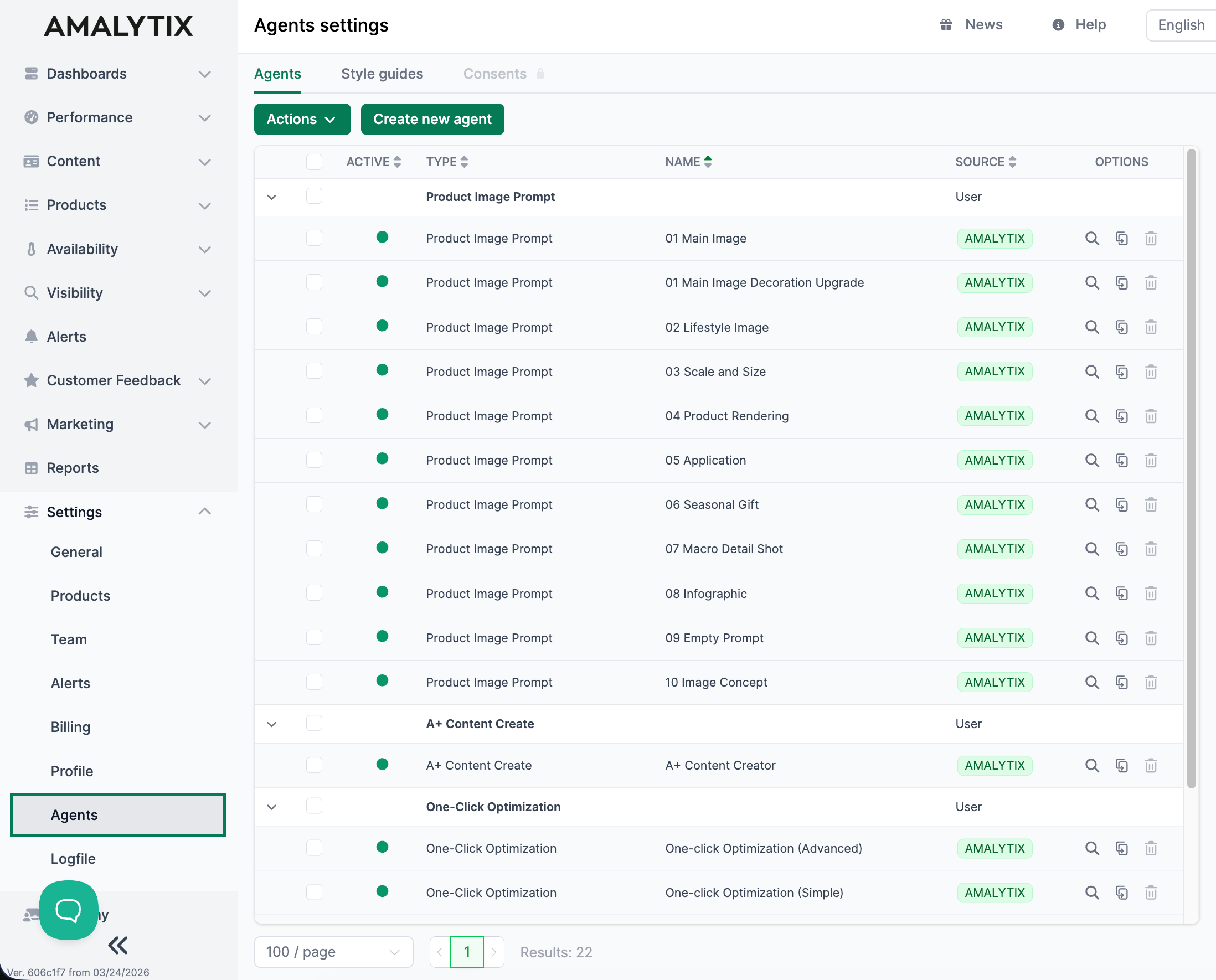Open the Consents tab
The image size is (1216, 980).
pos(495,74)
